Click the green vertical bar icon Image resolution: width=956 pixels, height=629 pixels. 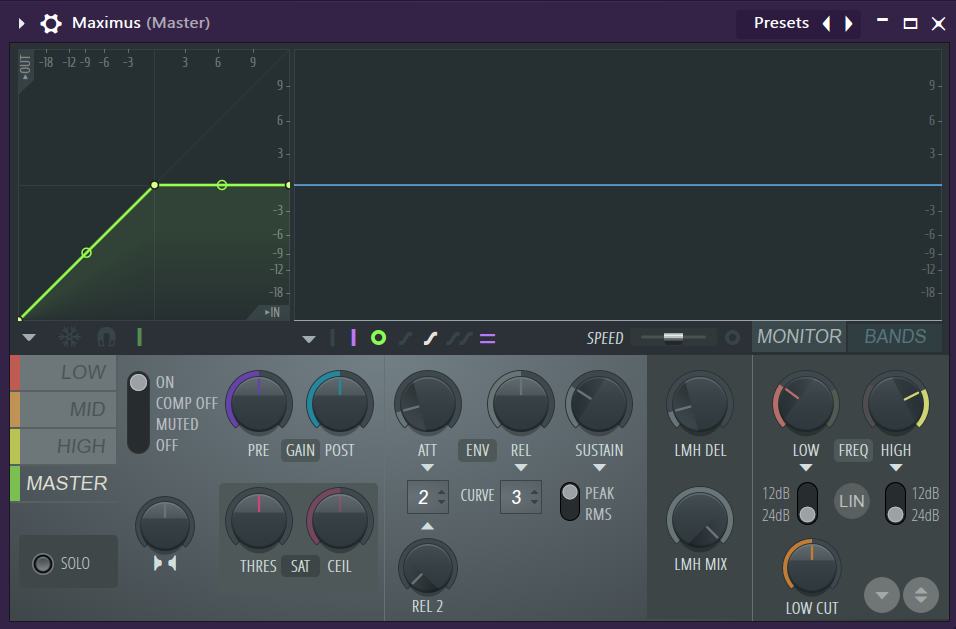pos(139,337)
